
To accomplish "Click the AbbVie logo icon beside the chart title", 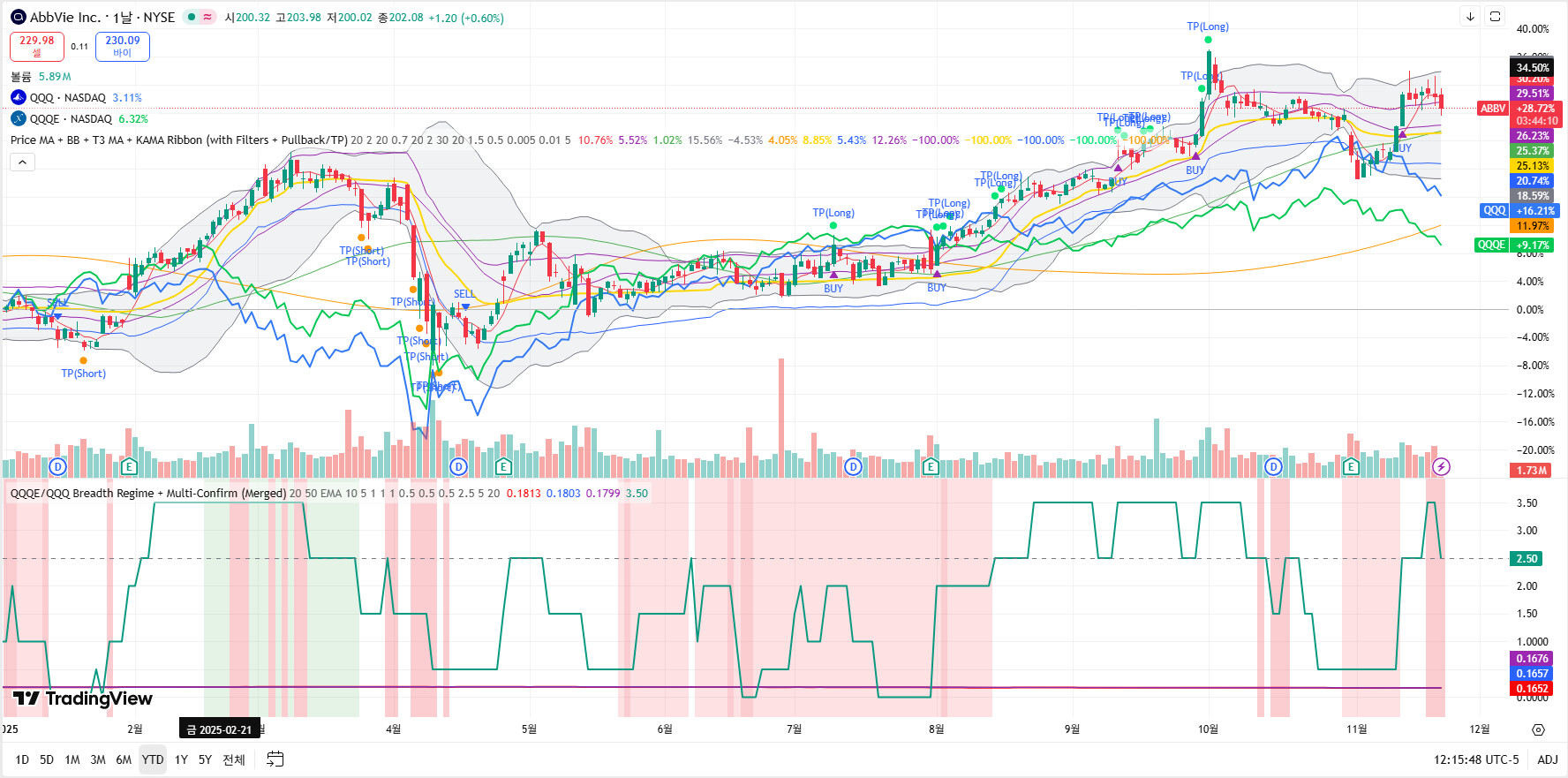I will [x=18, y=17].
